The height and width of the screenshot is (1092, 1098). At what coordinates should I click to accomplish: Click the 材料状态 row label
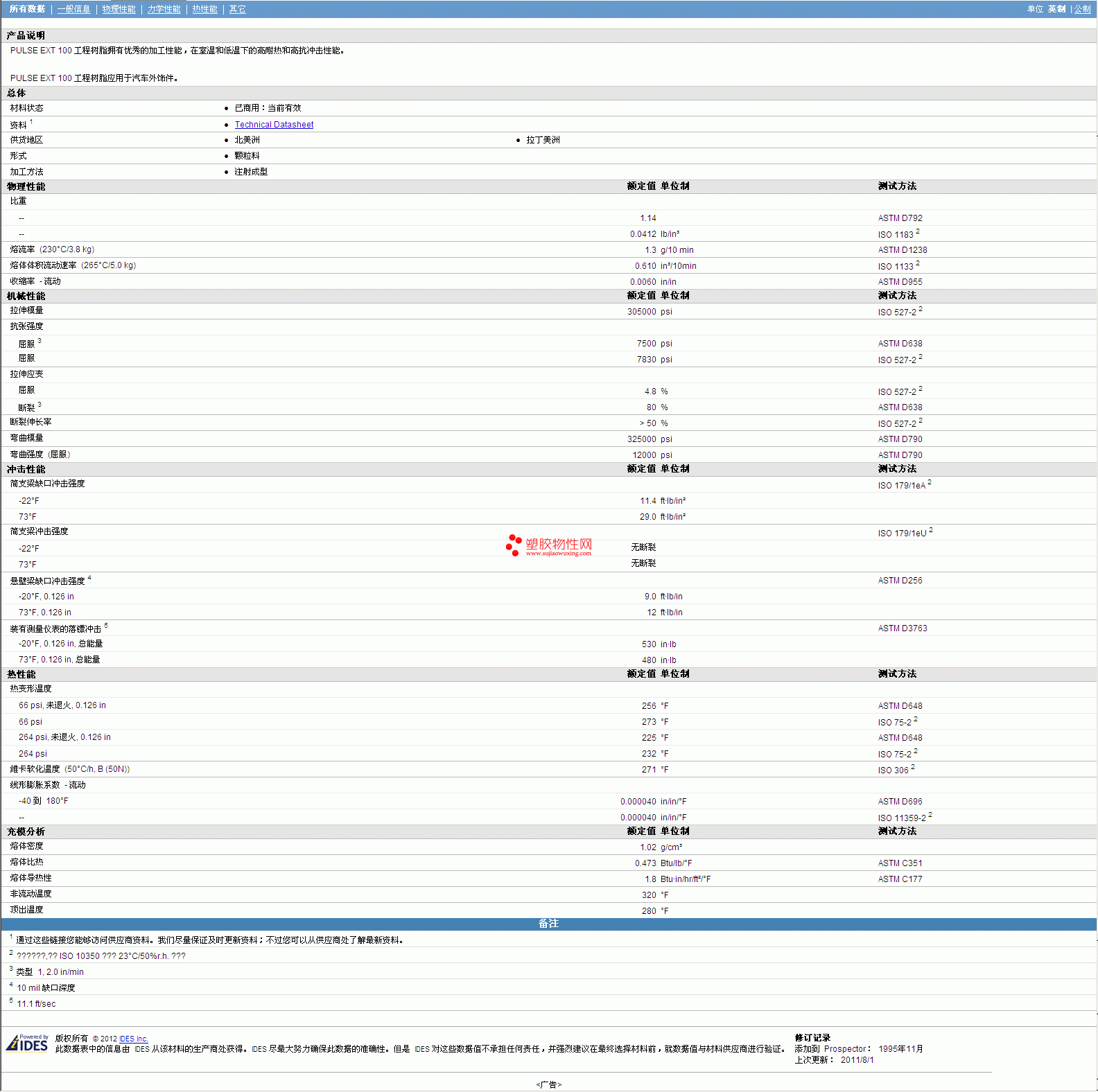click(x=26, y=108)
